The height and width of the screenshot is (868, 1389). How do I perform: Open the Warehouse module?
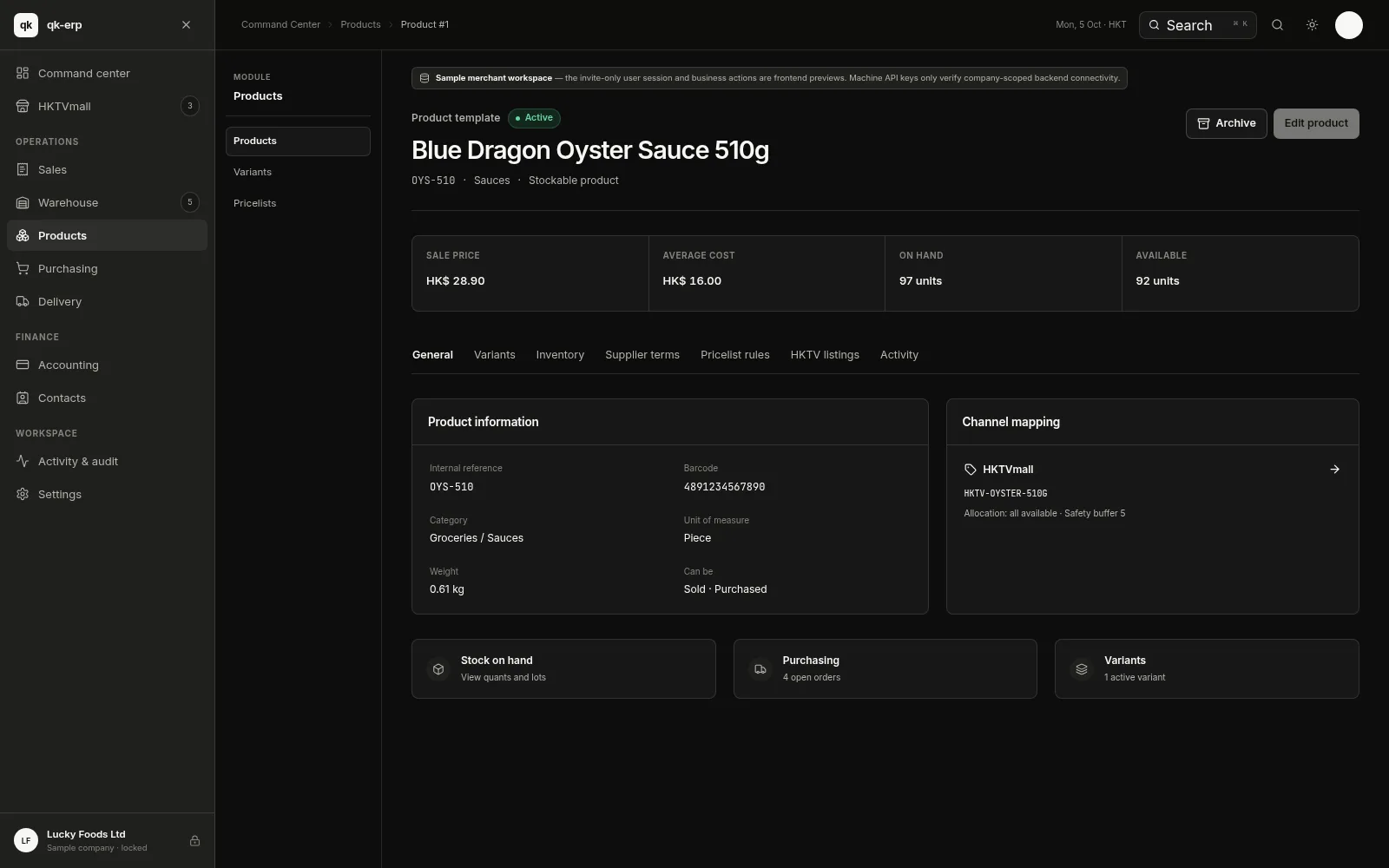click(107, 202)
